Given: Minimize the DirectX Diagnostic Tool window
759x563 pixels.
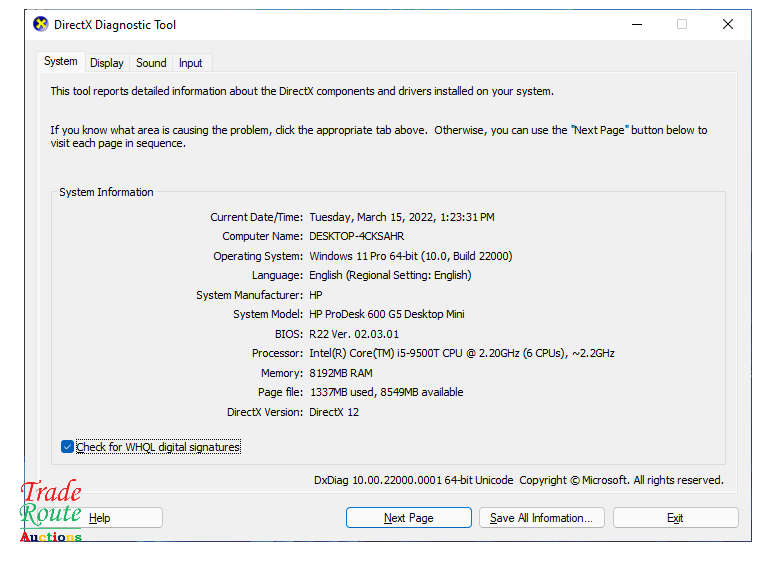Looking at the screenshot, I should click(636, 24).
